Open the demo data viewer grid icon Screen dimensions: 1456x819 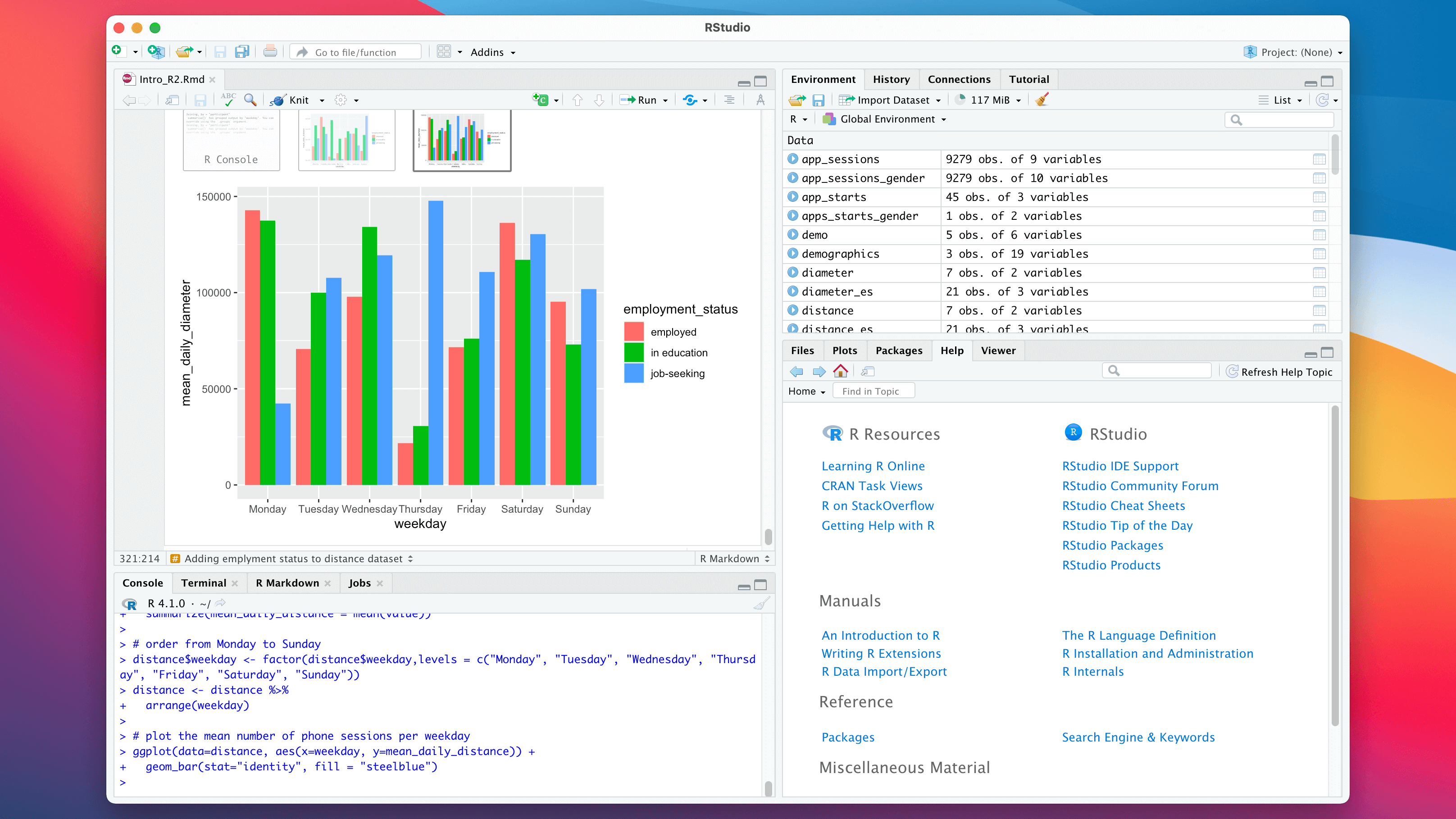[1319, 235]
